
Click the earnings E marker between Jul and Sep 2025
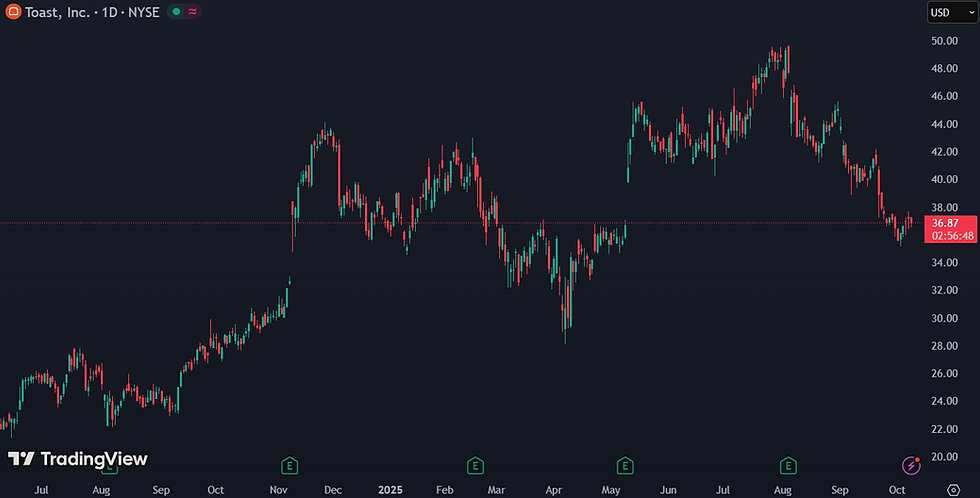point(788,466)
